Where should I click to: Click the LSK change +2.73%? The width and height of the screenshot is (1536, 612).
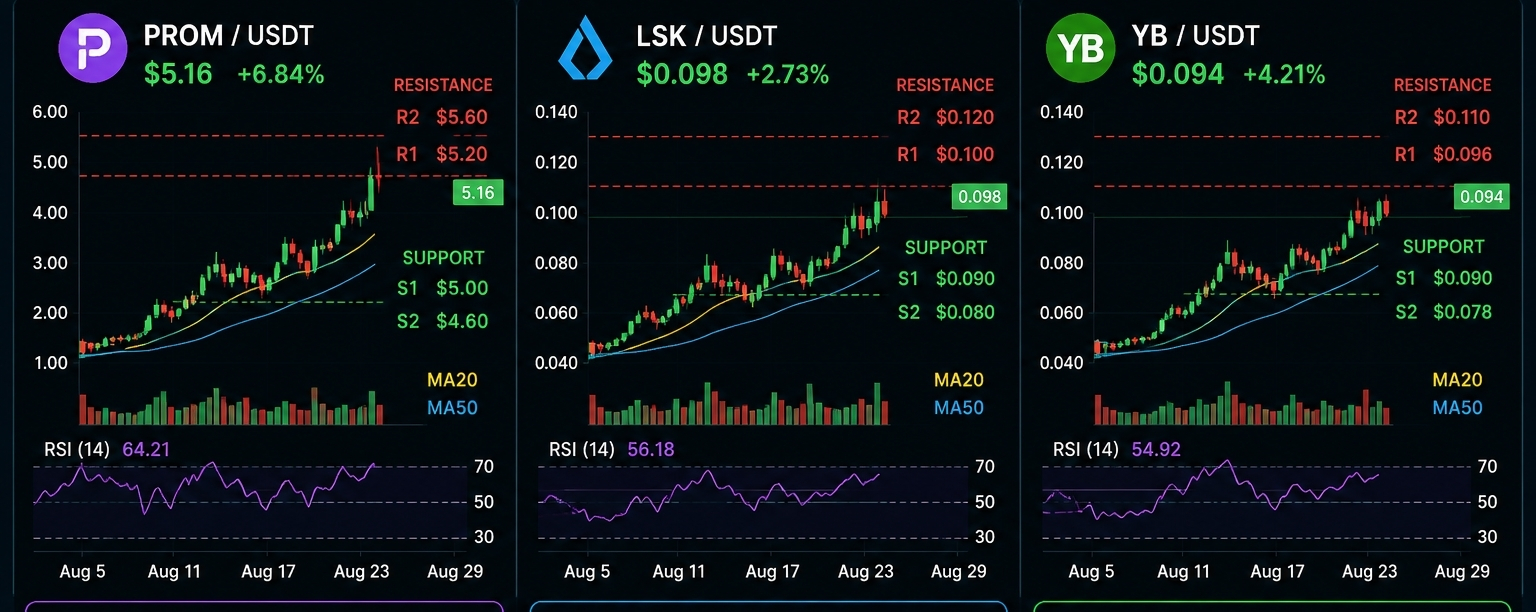pyautogui.click(x=788, y=74)
